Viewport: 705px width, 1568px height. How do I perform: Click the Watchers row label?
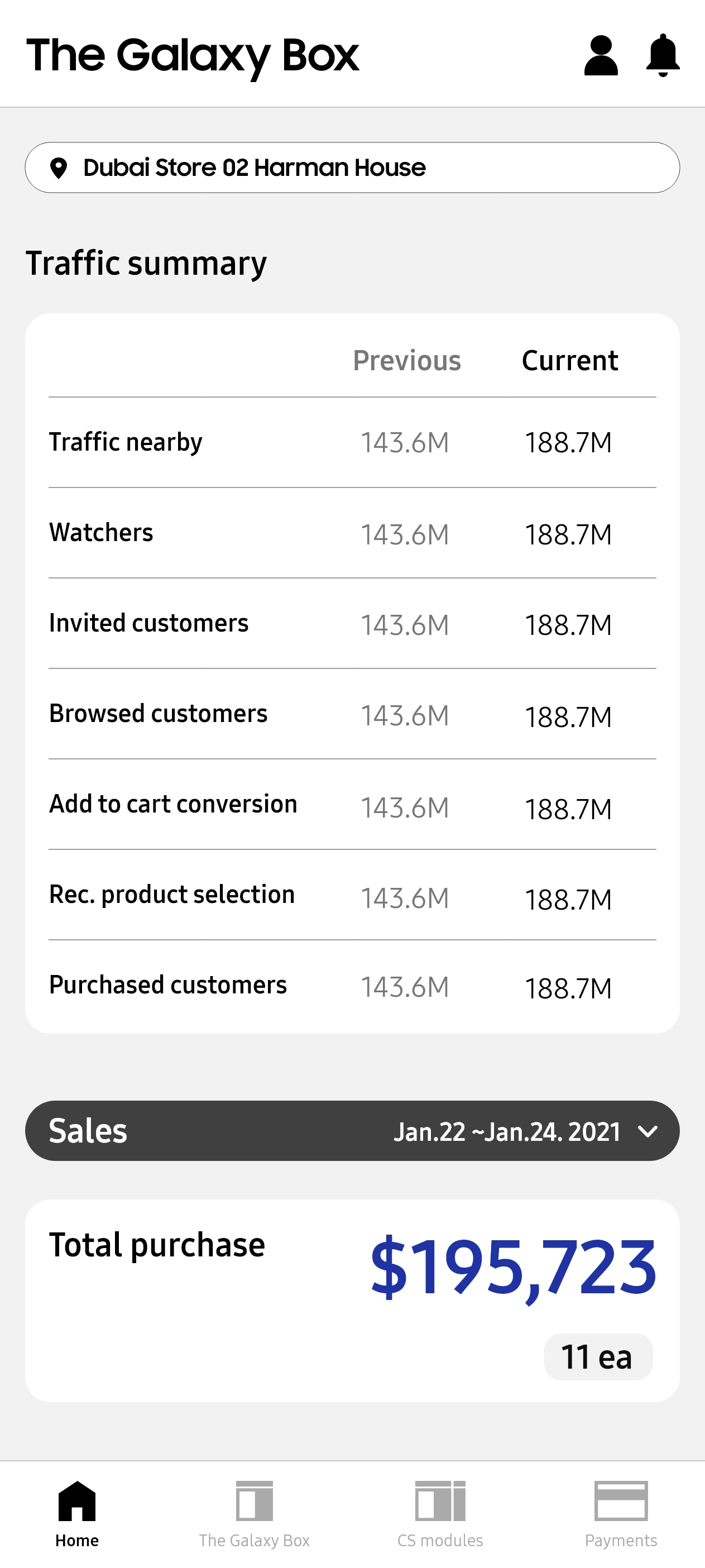point(101,533)
